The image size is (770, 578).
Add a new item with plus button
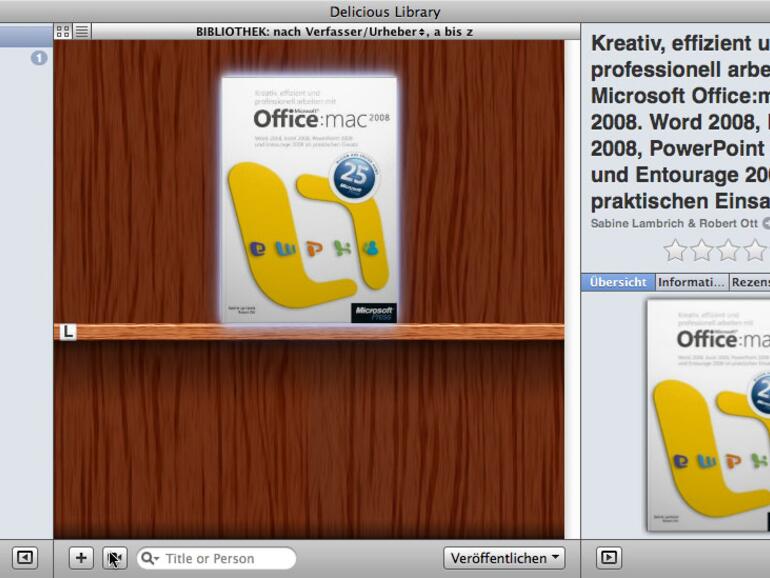pos(81,558)
